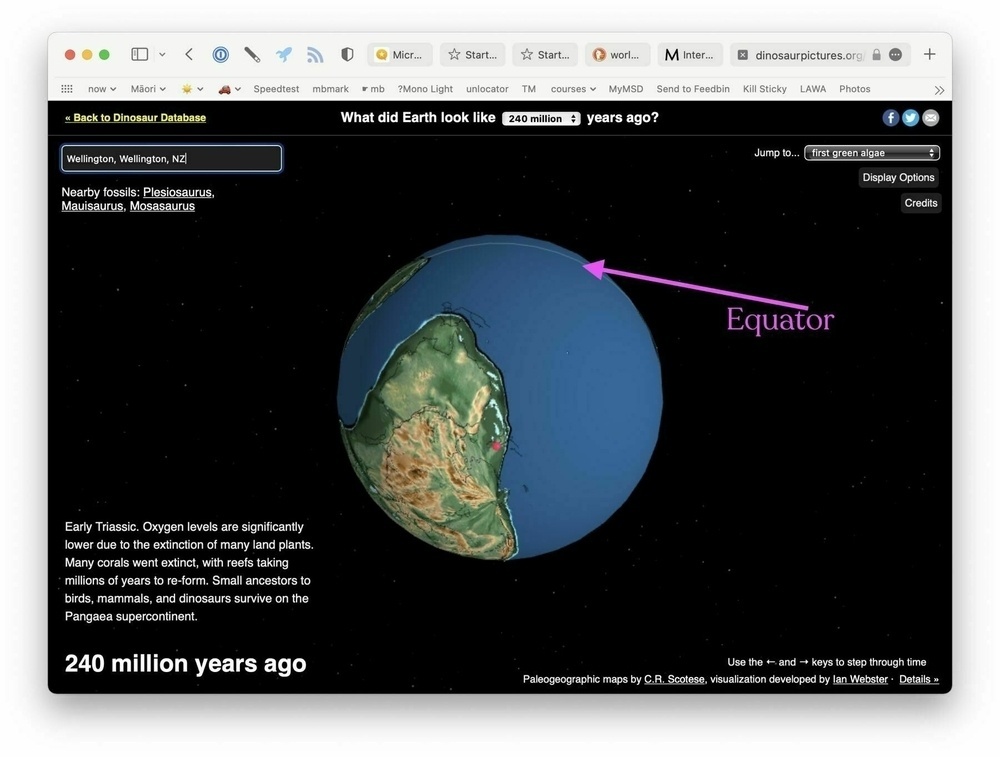Share the map via the Facebook icon
The height and width of the screenshot is (757, 1000).
890,117
